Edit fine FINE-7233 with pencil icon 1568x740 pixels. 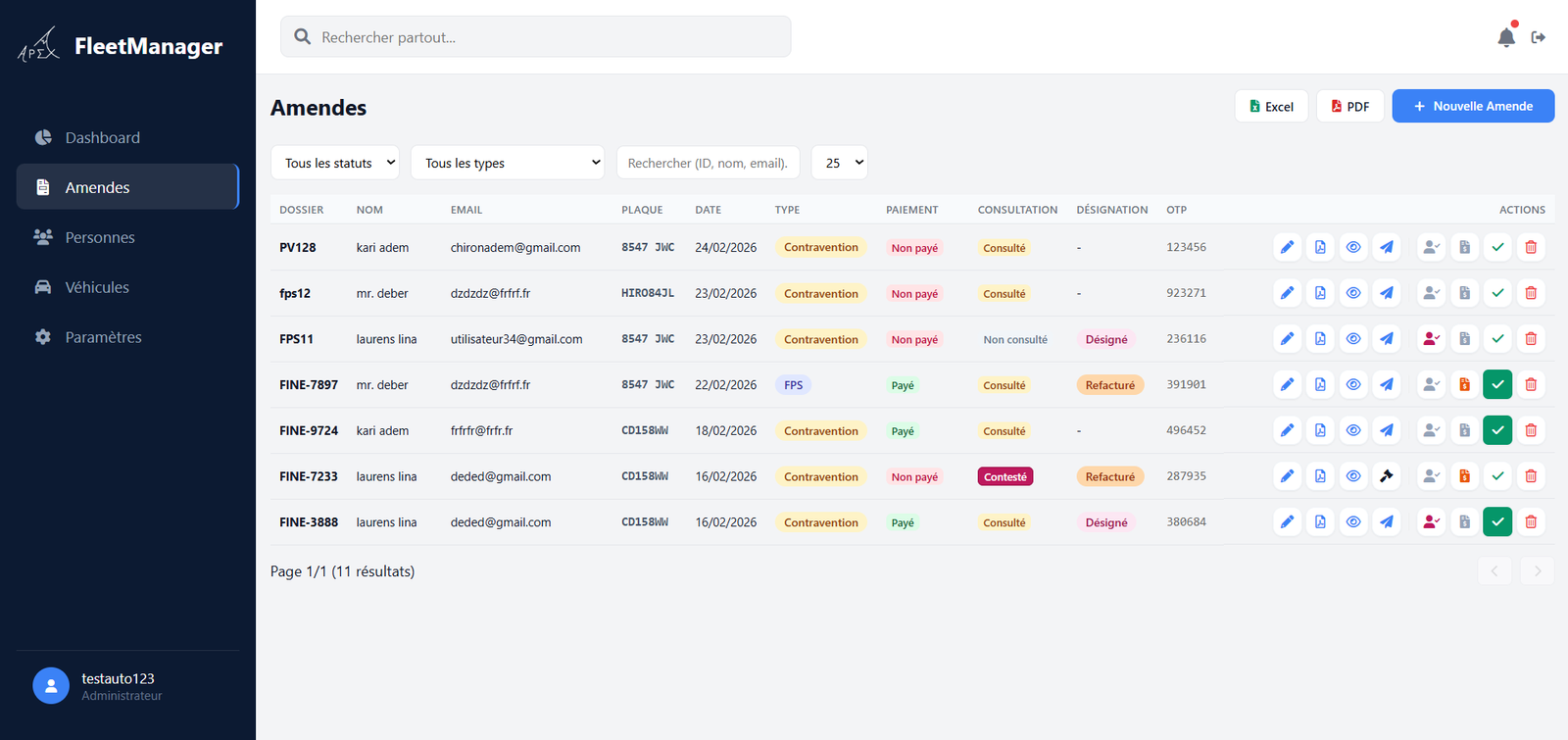click(x=1287, y=476)
